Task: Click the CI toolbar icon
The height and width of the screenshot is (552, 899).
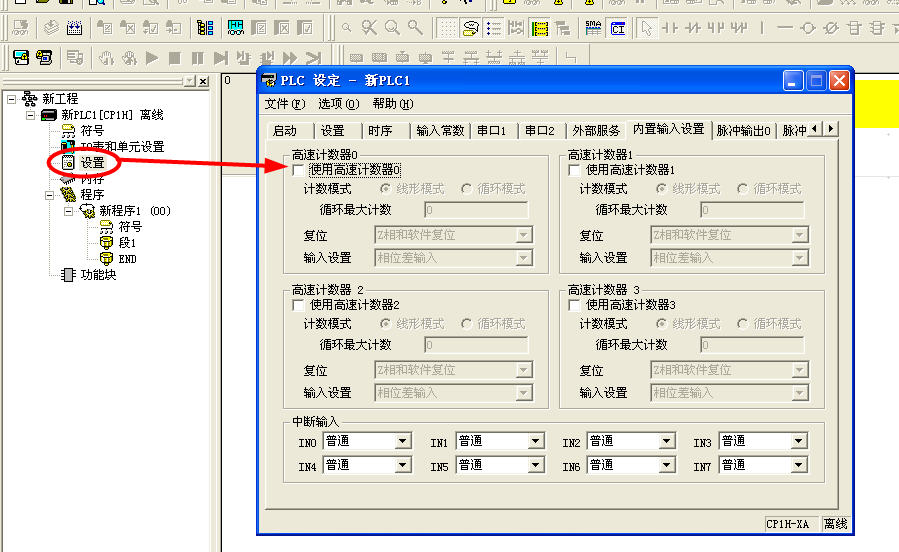Action: (x=617, y=28)
